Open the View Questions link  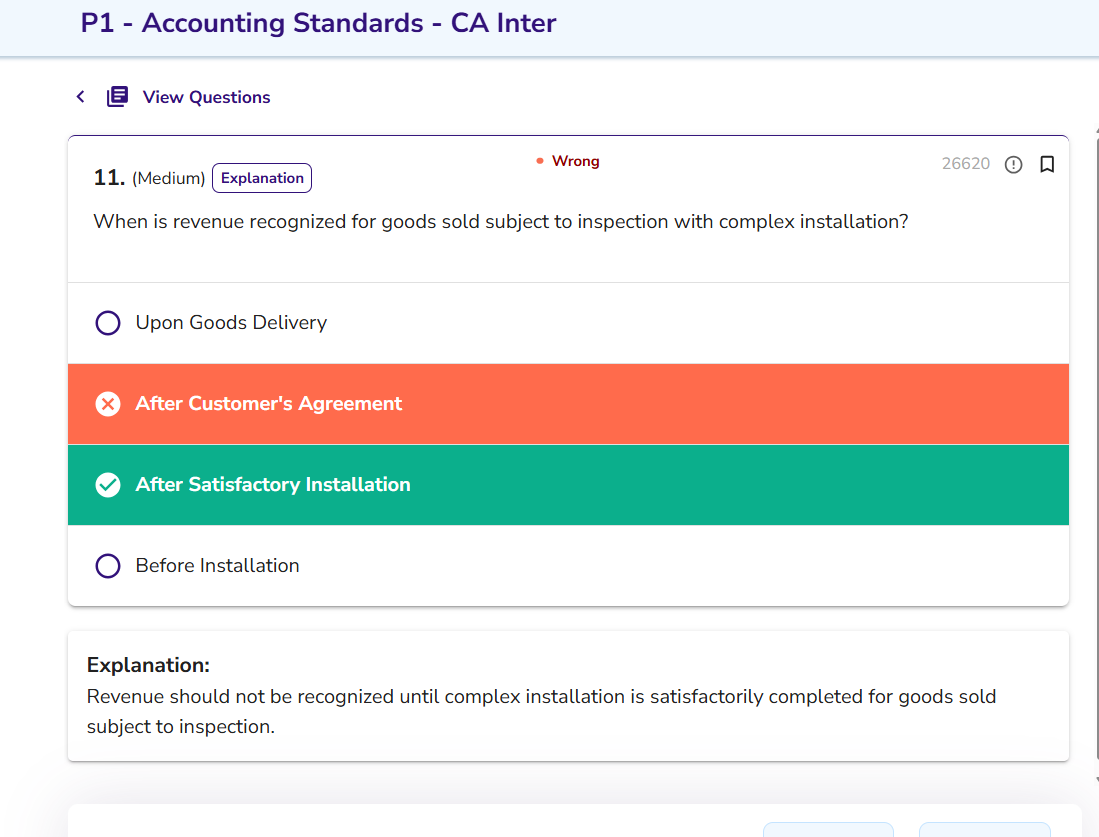206,97
